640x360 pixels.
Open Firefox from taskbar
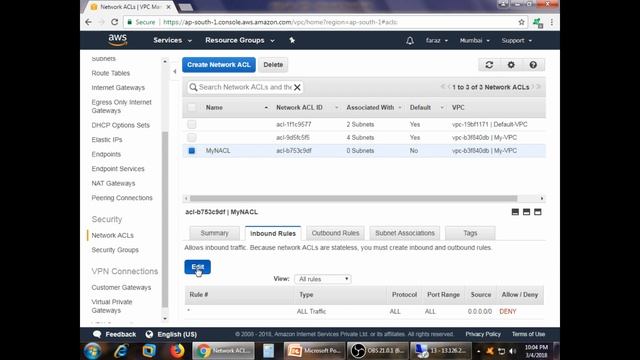177,351
